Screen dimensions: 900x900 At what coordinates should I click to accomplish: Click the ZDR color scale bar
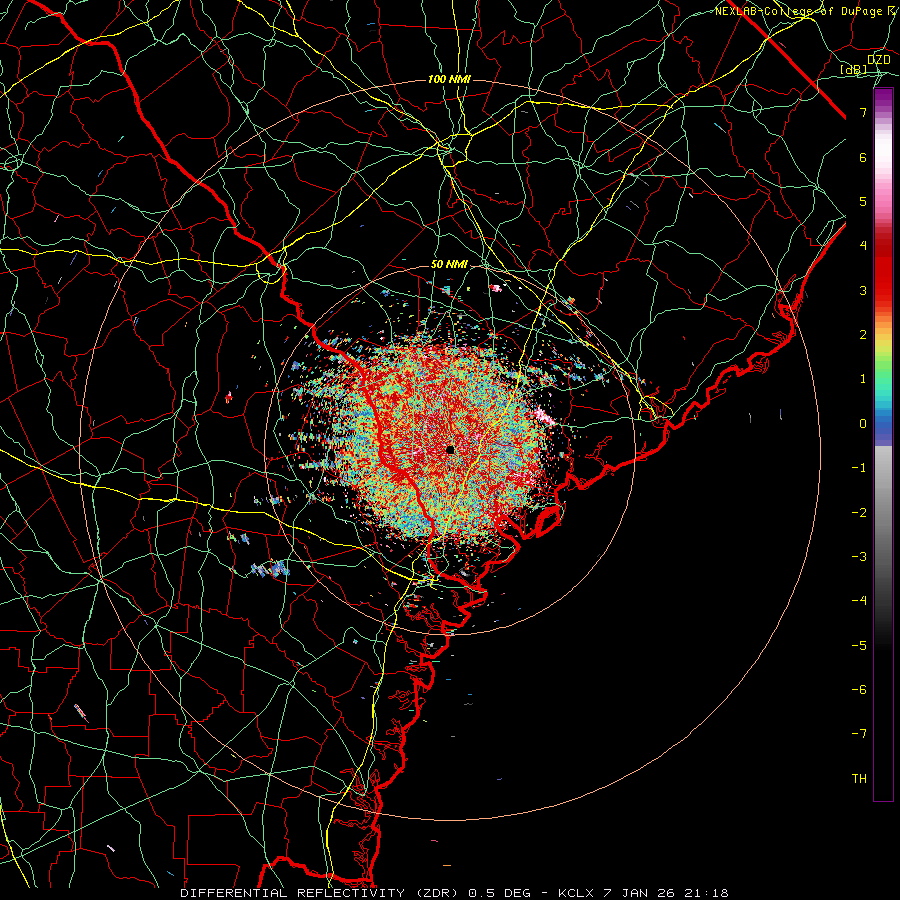[x=883, y=444]
